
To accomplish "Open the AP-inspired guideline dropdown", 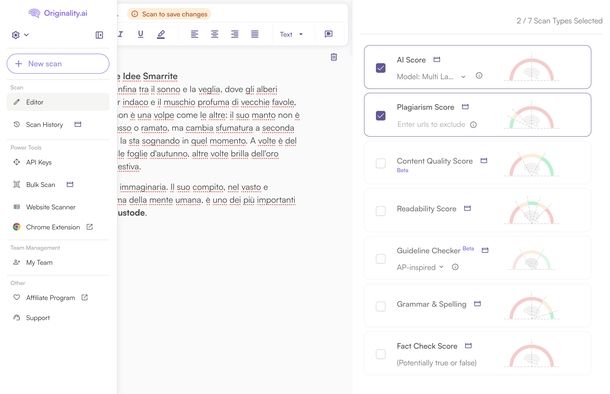I will (x=420, y=268).
